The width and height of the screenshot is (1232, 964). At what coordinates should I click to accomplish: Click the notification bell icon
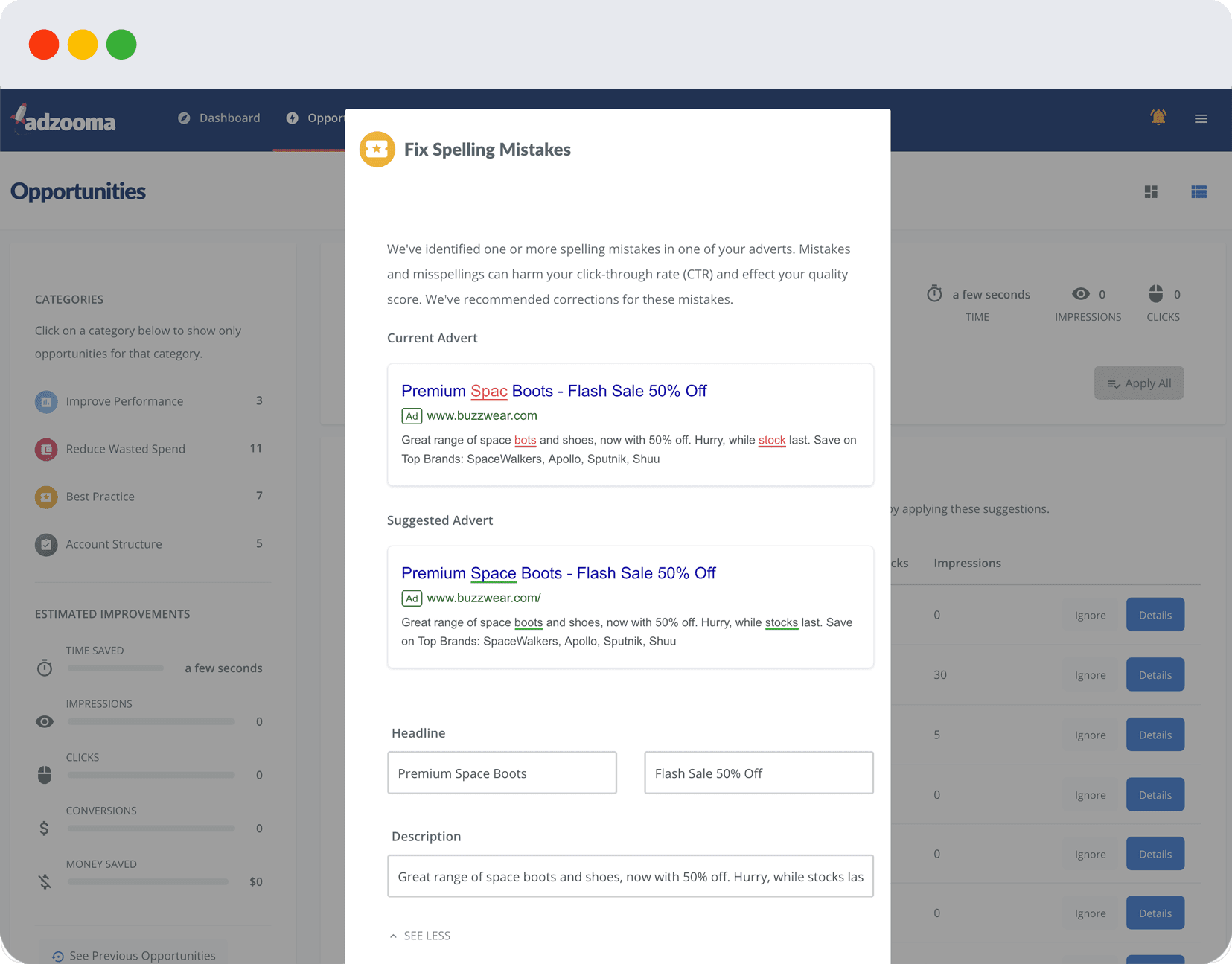(x=1158, y=118)
